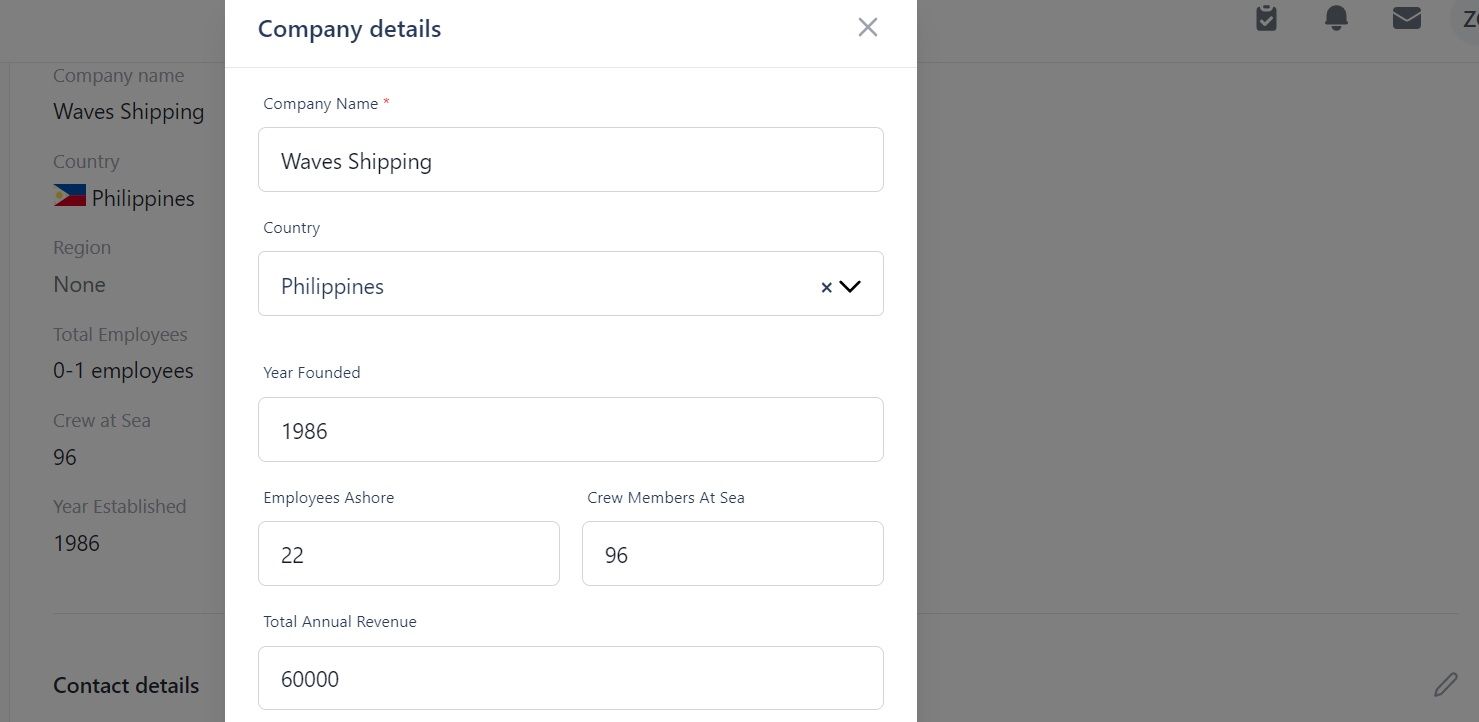This screenshot has width=1479, height=722.
Task: Open the mail envelope icon
Action: (x=1407, y=18)
